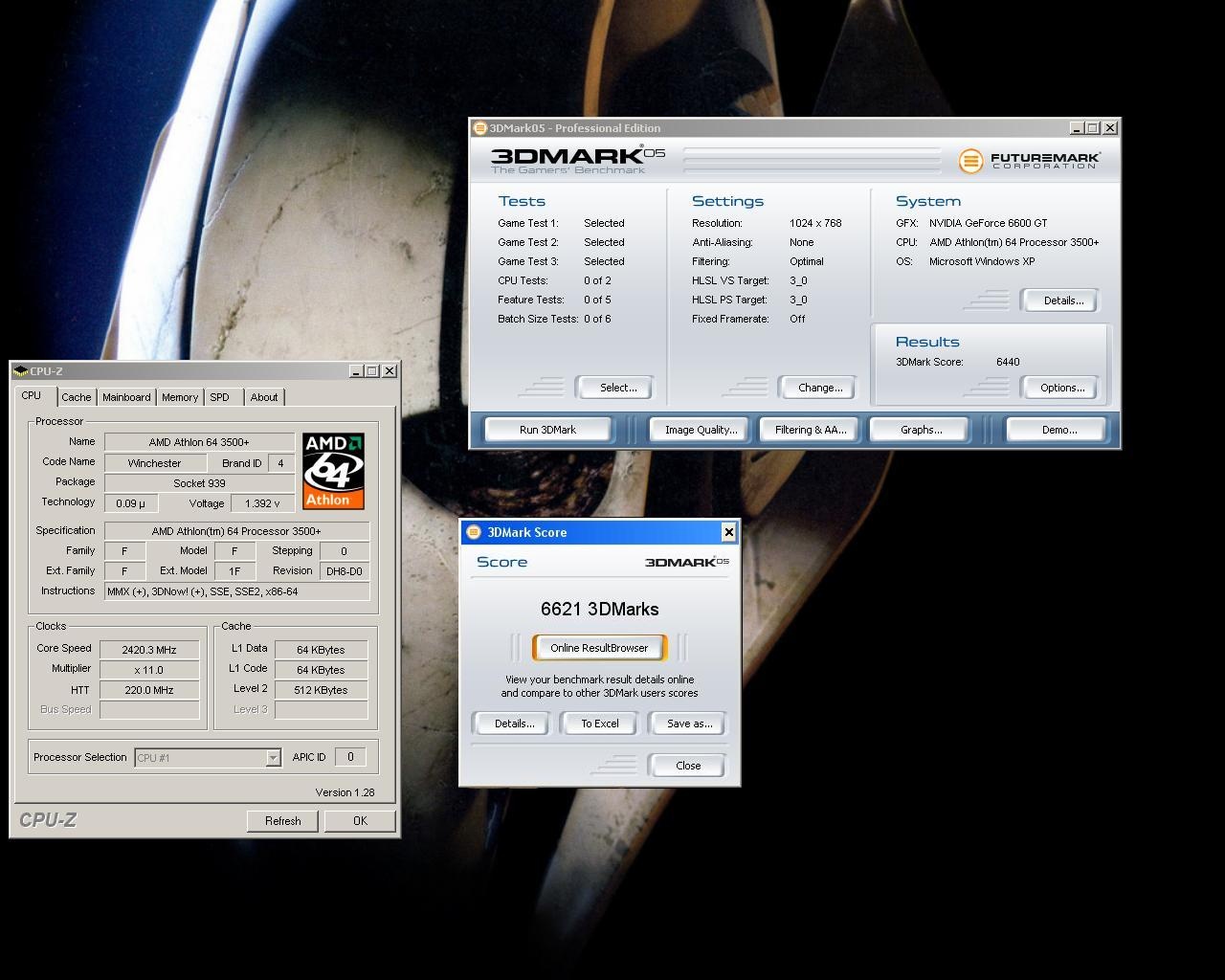Switch to the Cache tab
This screenshot has width=1225, height=980.
[77, 397]
